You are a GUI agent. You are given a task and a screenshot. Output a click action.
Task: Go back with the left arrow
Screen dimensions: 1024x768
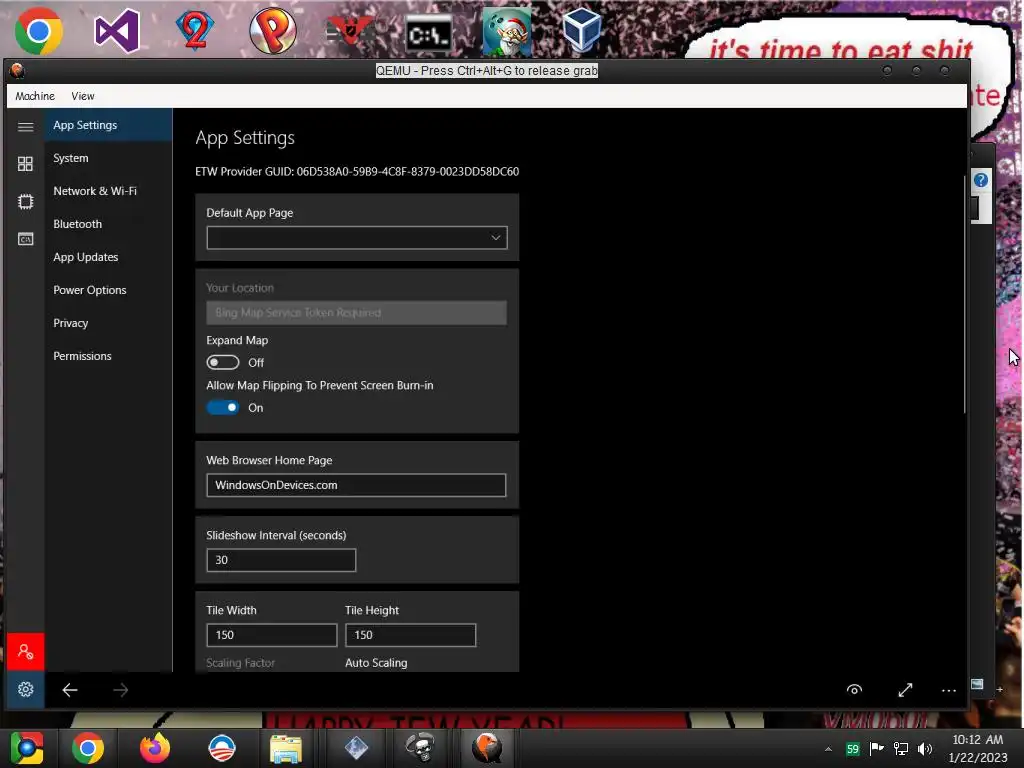[x=70, y=690]
